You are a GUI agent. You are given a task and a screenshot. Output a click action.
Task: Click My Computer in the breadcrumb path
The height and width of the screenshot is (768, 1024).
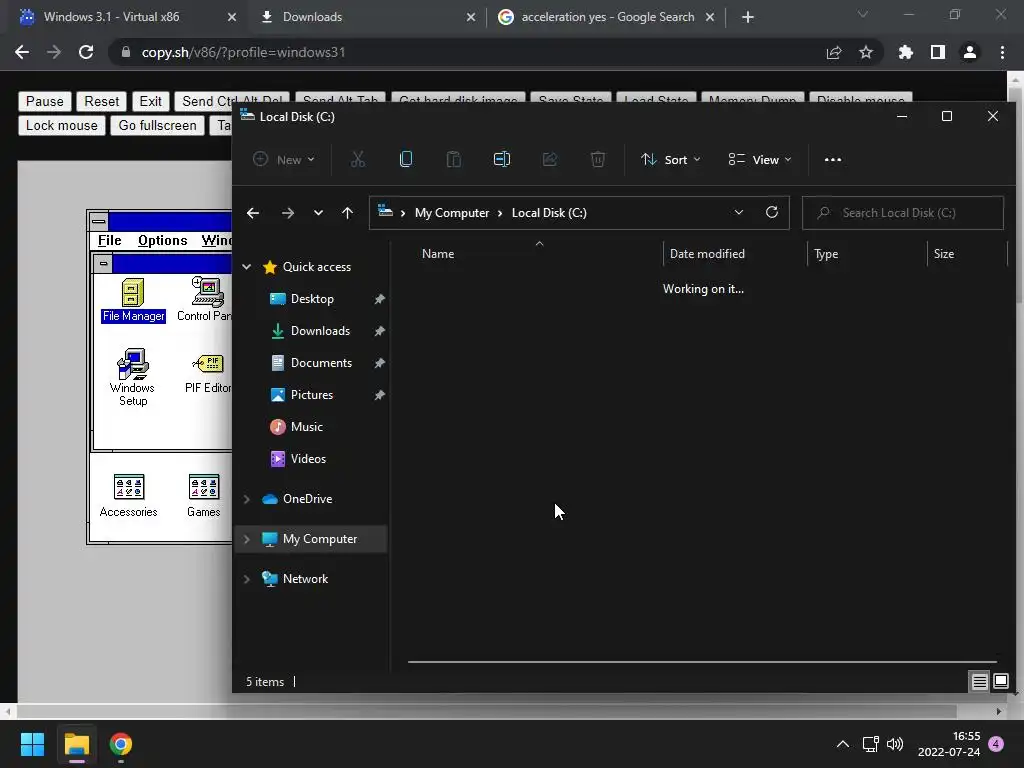coord(452,213)
